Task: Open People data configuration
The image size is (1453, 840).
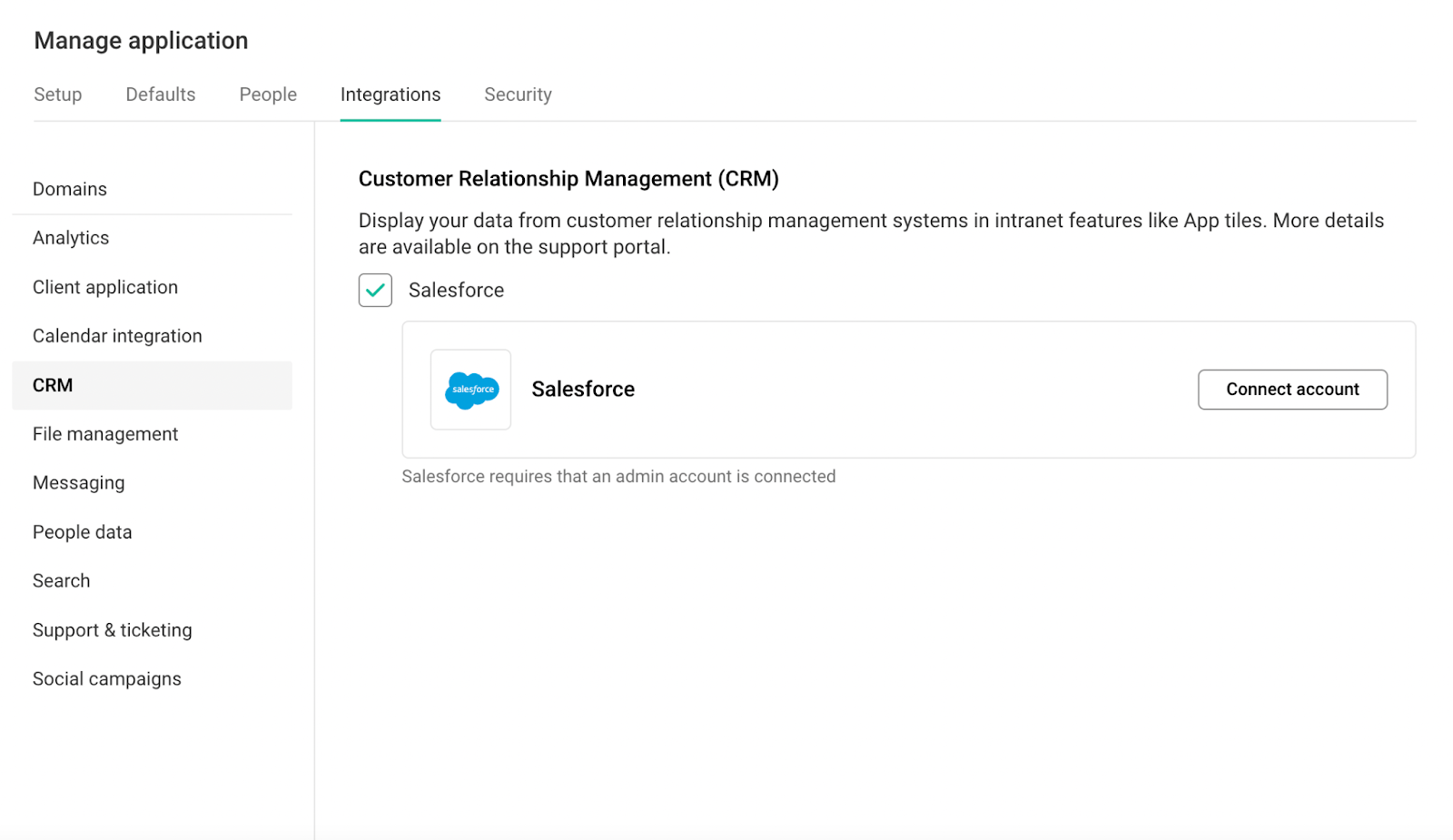Action: (x=82, y=531)
